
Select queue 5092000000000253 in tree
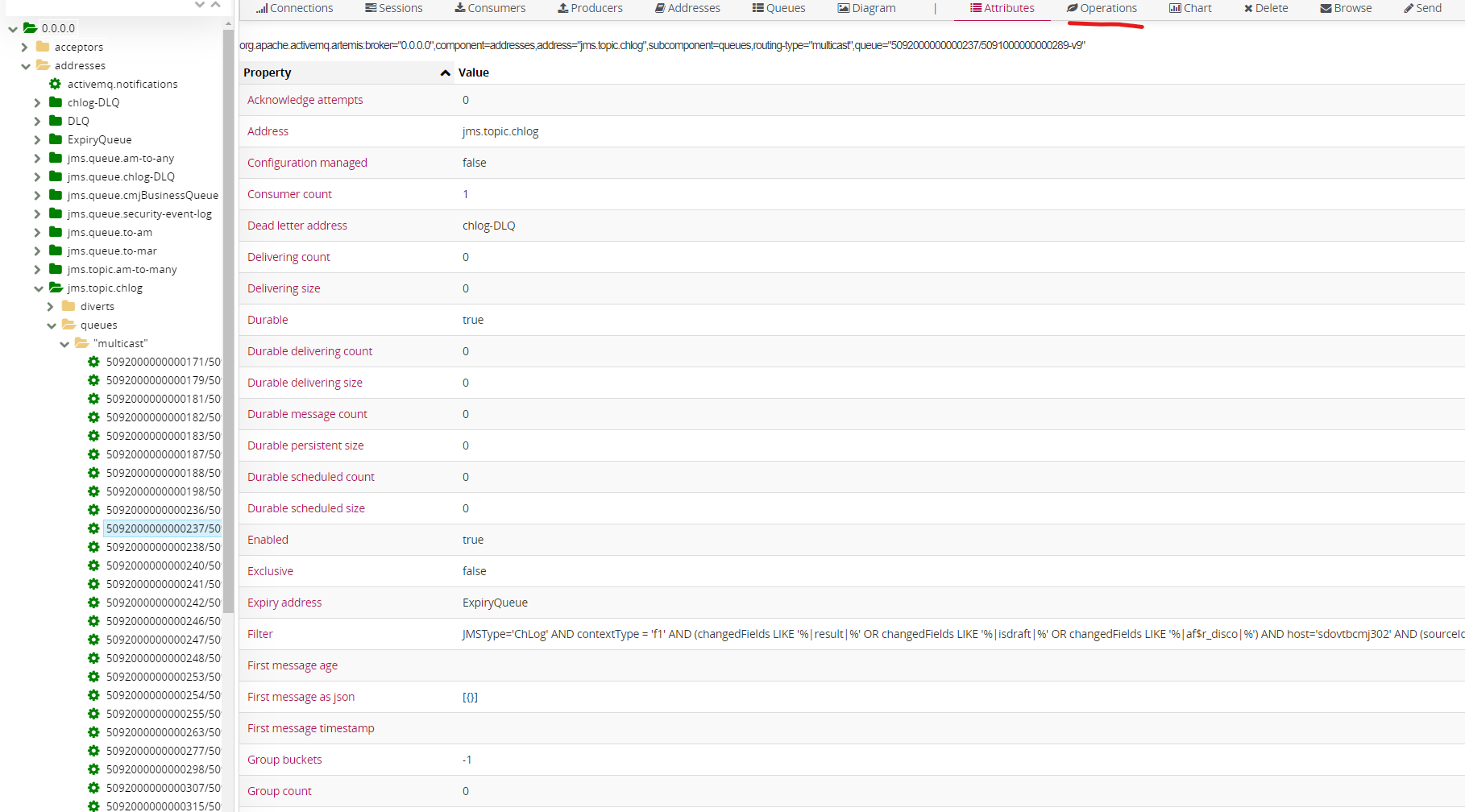[164, 677]
